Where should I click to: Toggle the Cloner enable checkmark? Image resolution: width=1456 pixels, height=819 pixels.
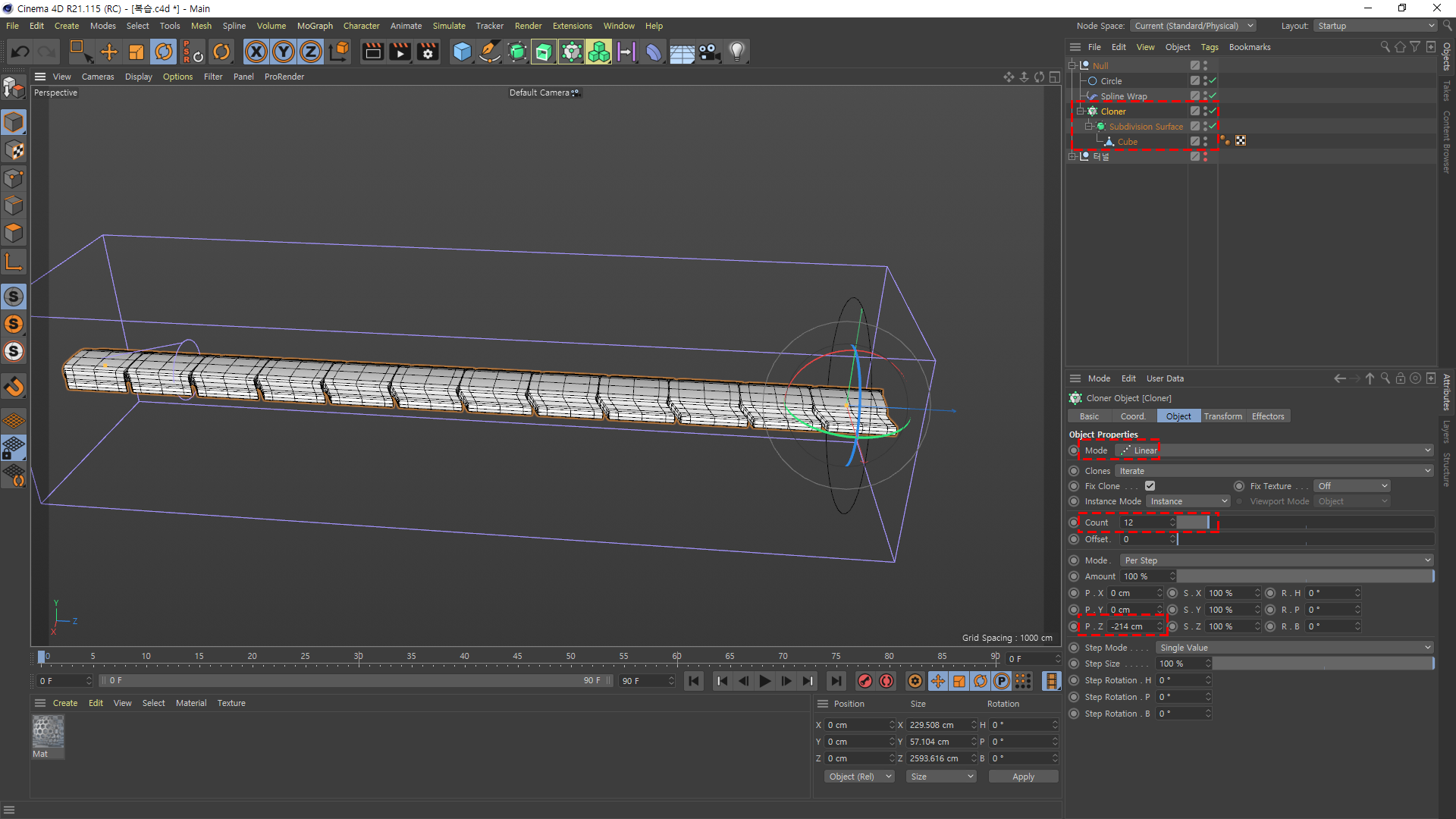pos(1213,111)
